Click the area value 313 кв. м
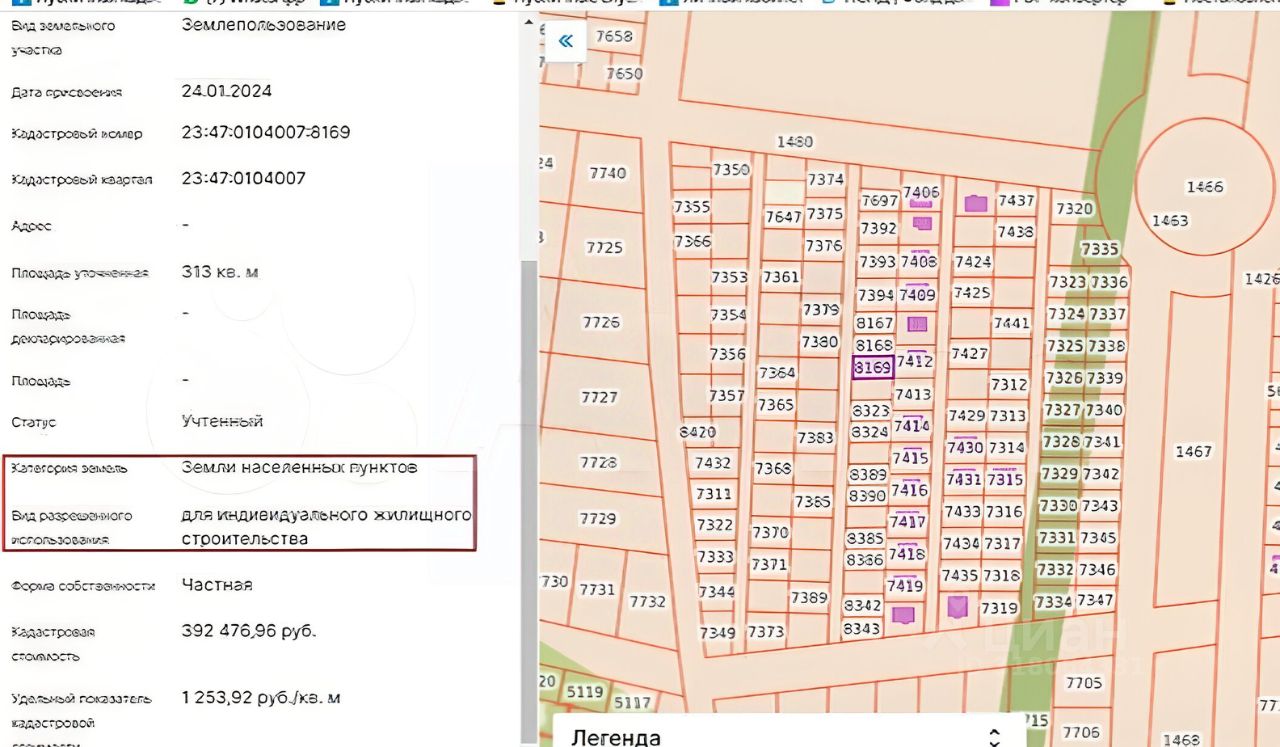Viewport: 1280px width, 747px height. click(x=220, y=271)
